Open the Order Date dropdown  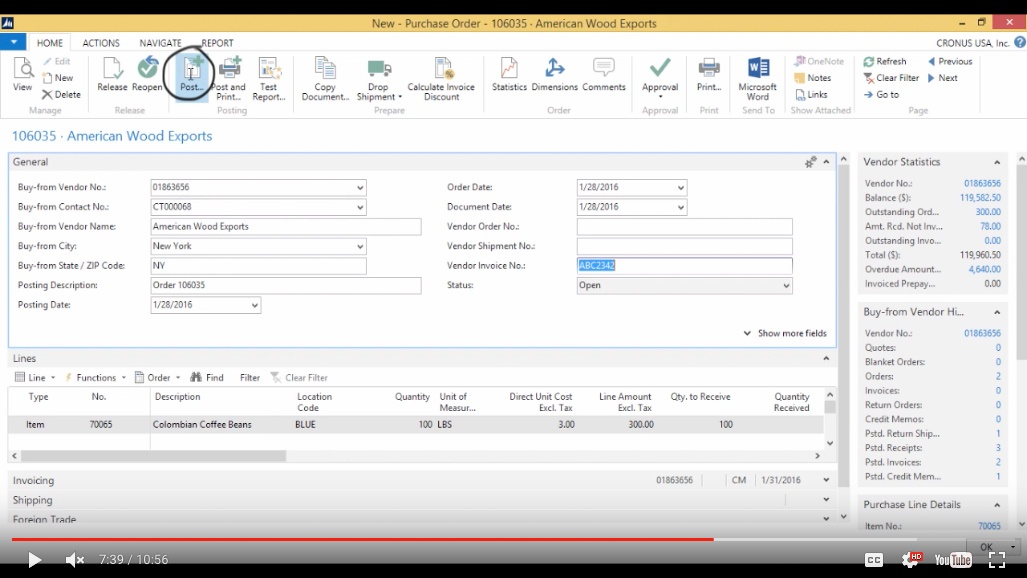click(681, 187)
